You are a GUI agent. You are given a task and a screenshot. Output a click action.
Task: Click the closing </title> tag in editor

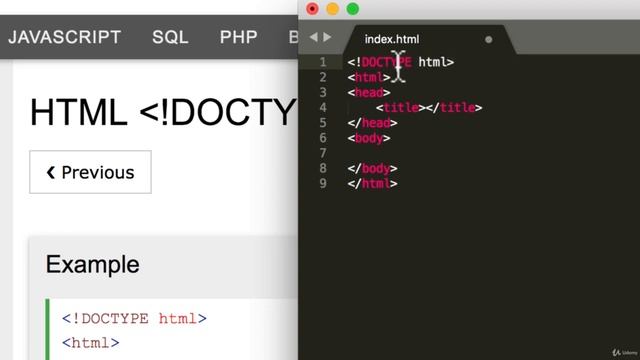point(454,108)
